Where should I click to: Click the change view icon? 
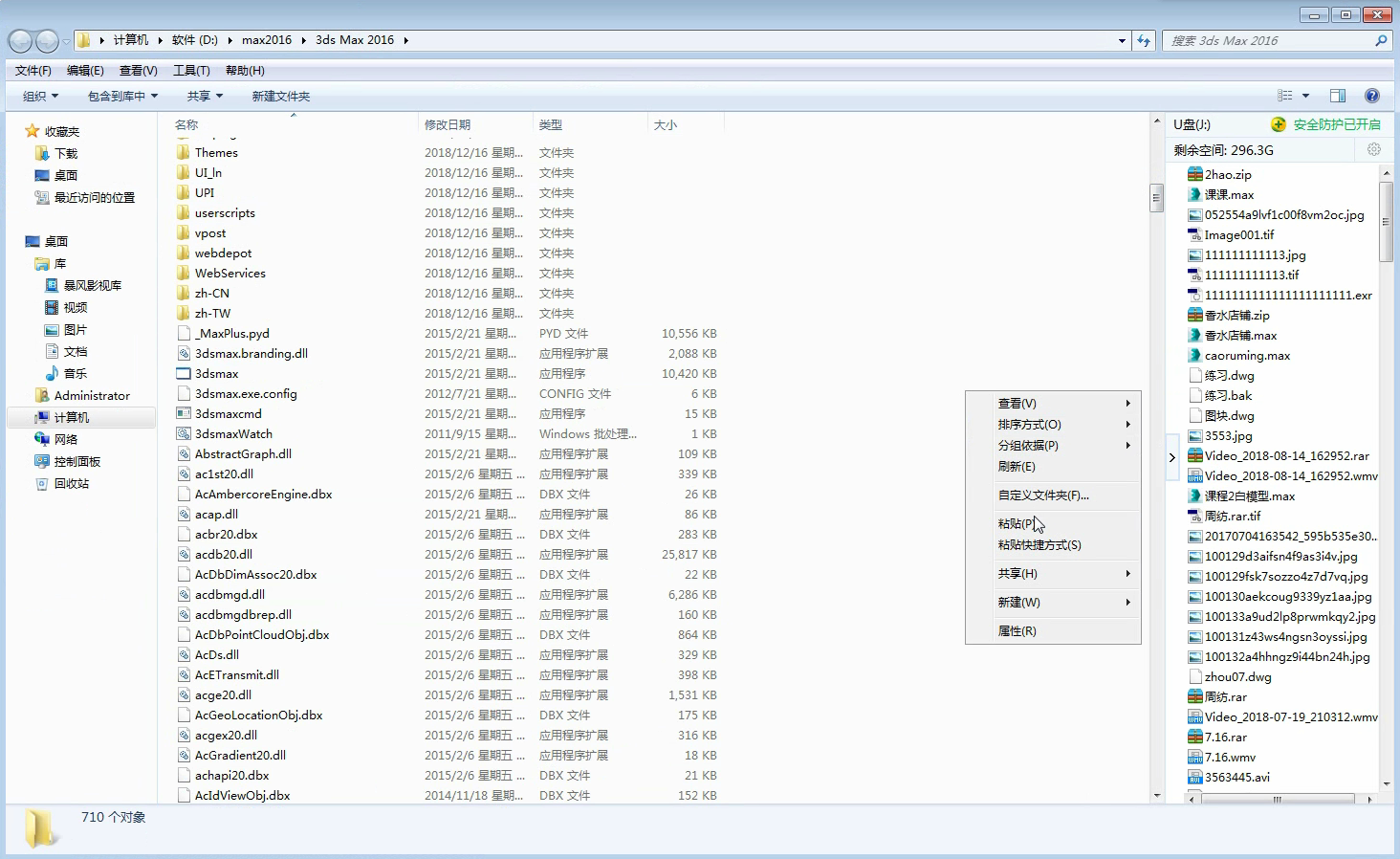pyautogui.click(x=1285, y=96)
